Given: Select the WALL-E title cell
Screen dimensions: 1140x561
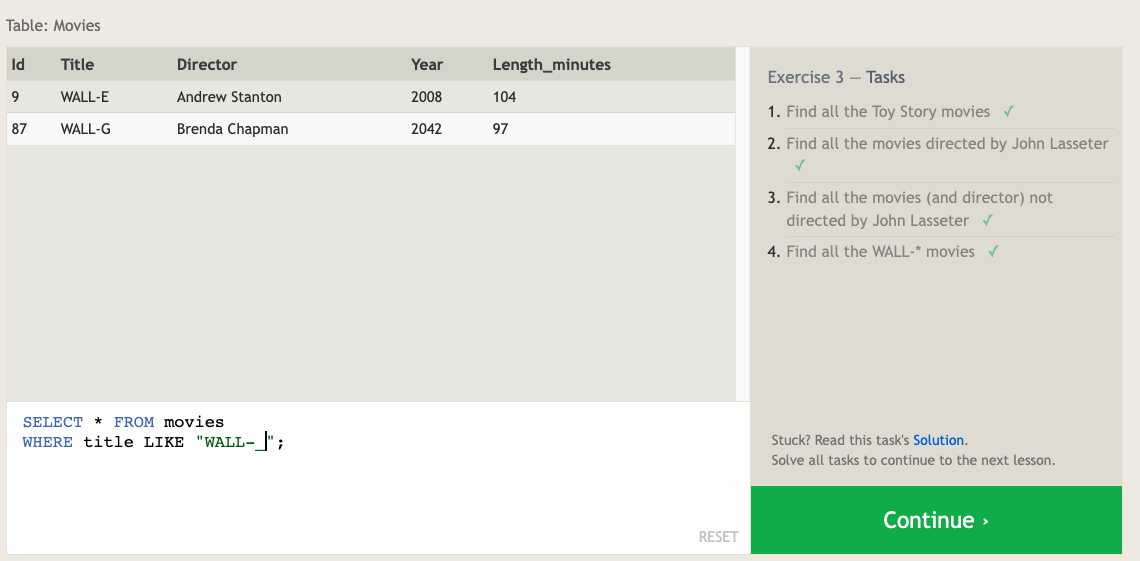Looking at the screenshot, I should 86,97.
